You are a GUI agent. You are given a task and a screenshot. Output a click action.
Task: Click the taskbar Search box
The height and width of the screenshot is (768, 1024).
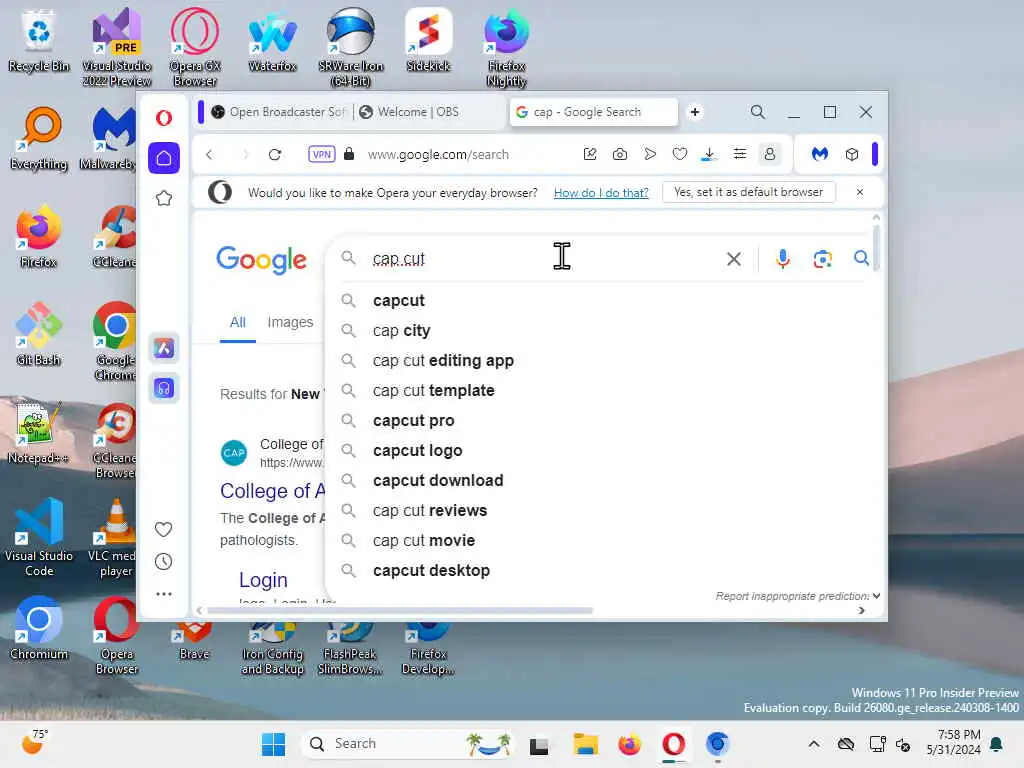pyautogui.click(x=408, y=744)
